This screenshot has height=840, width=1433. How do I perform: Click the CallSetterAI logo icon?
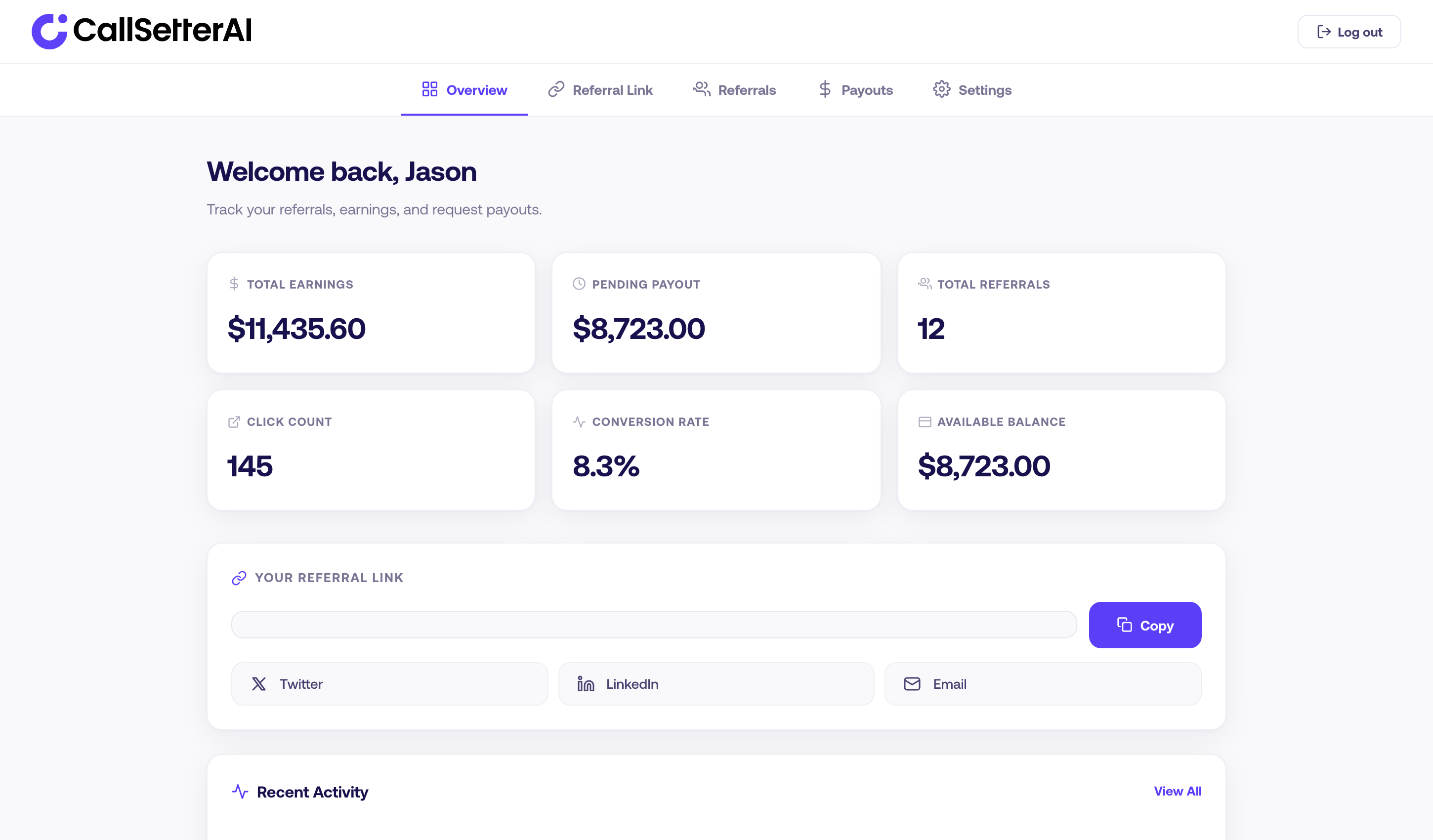[50, 31]
